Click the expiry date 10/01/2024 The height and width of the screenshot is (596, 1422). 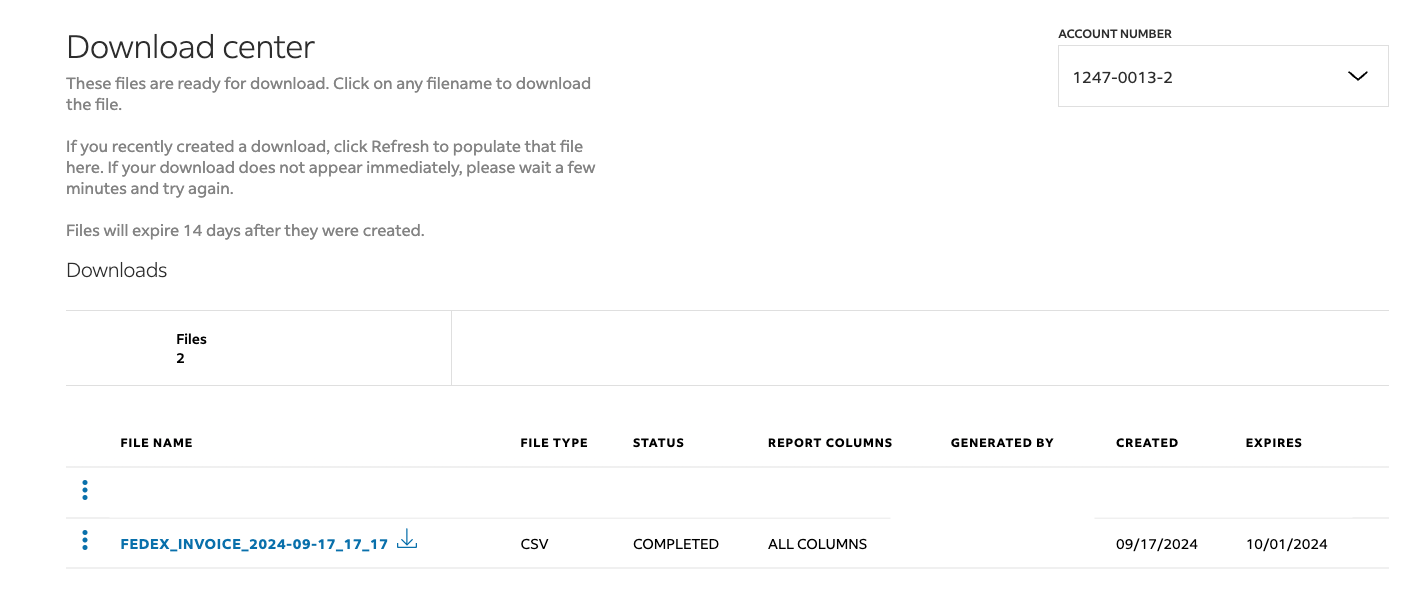1286,545
